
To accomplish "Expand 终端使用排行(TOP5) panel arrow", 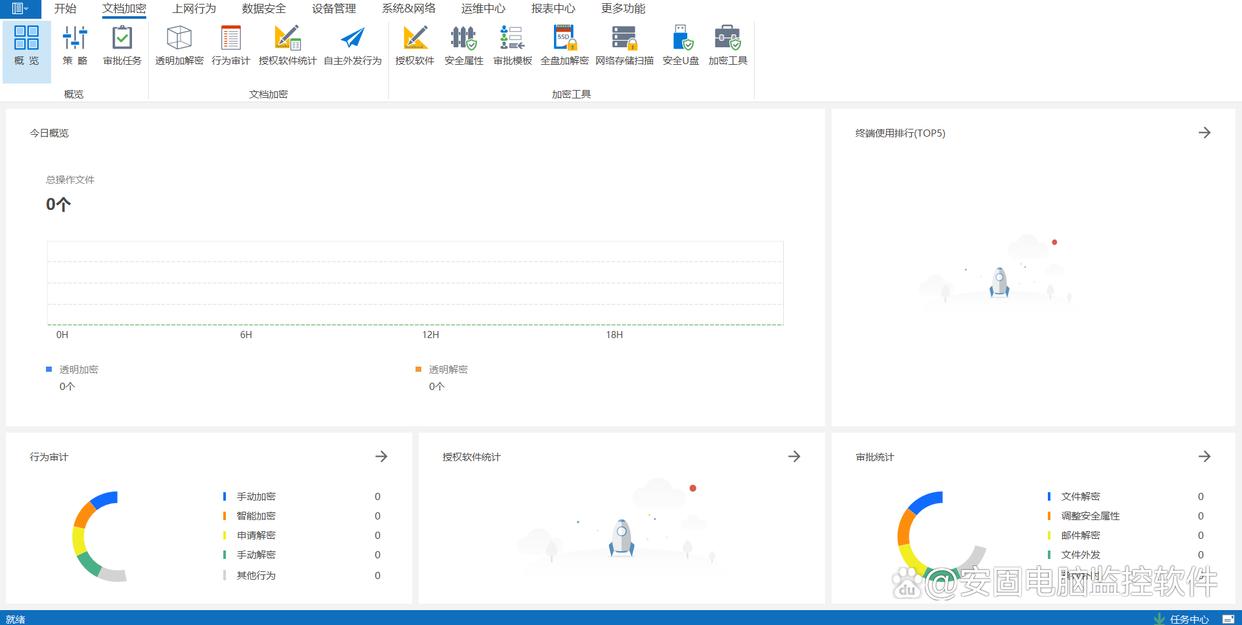I will click(x=1204, y=133).
